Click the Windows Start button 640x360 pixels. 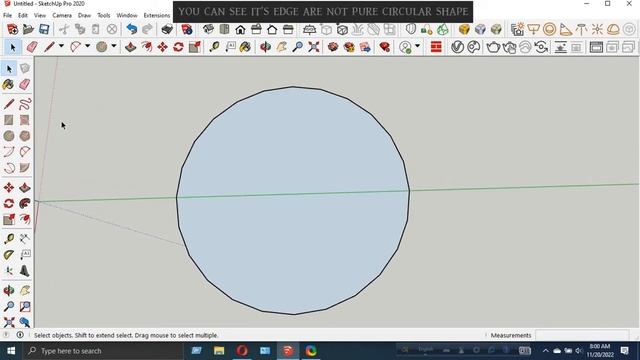coord(11,351)
